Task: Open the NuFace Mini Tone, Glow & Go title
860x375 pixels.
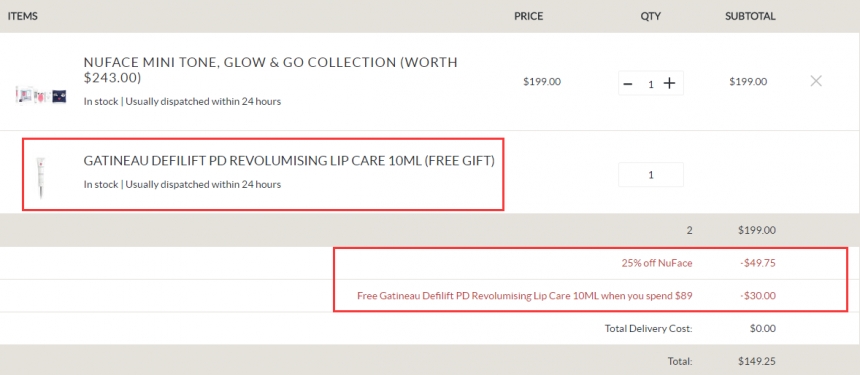Action: coord(270,70)
